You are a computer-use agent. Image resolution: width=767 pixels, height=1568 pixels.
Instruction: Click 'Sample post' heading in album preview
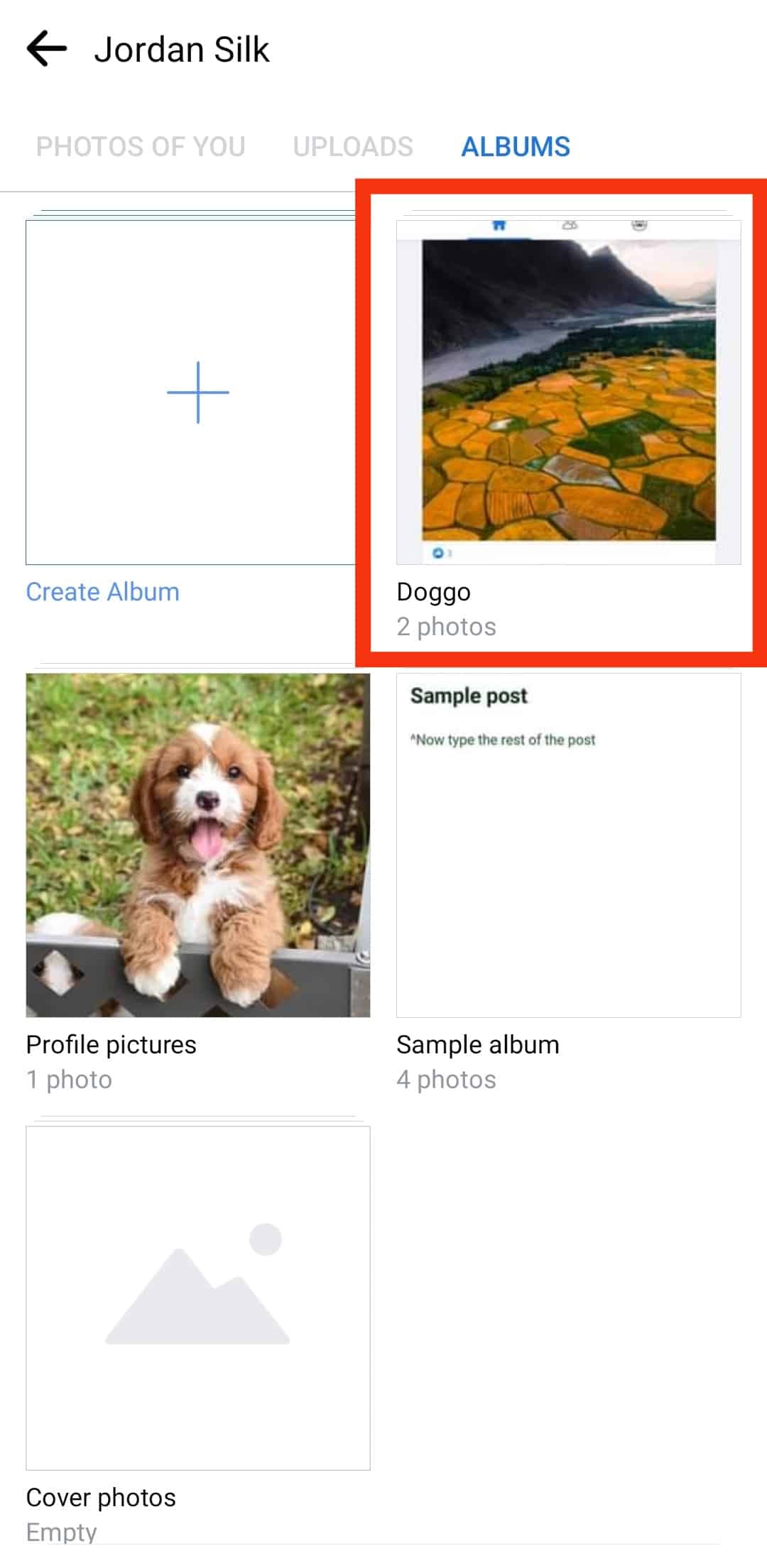point(469,696)
